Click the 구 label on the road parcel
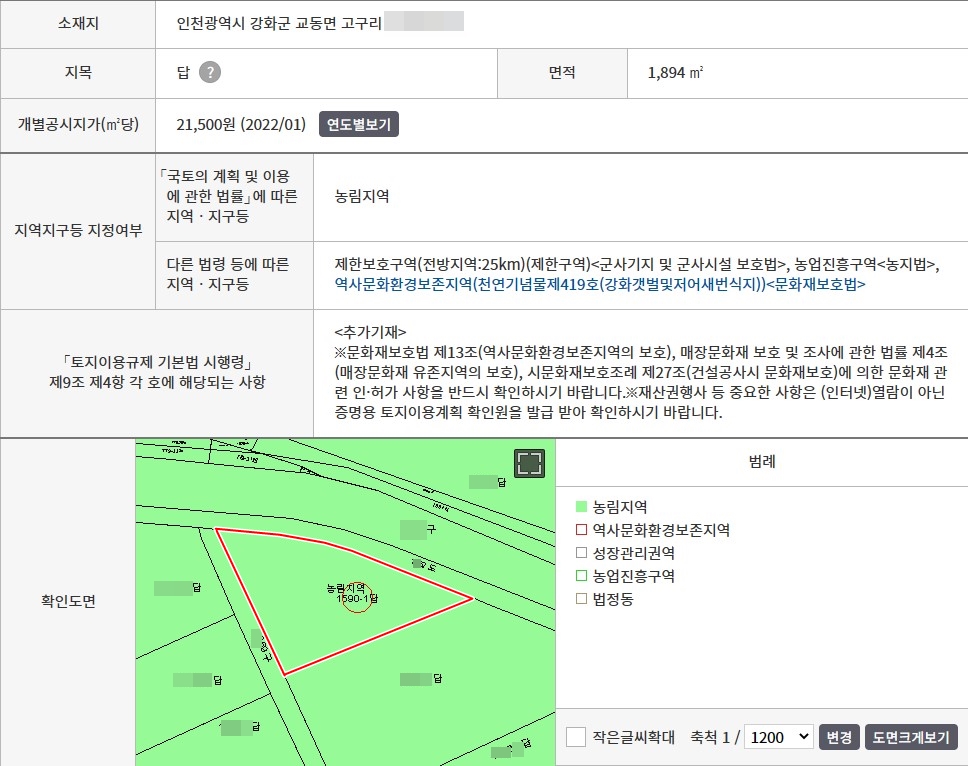The image size is (968, 766). coord(431,527)
